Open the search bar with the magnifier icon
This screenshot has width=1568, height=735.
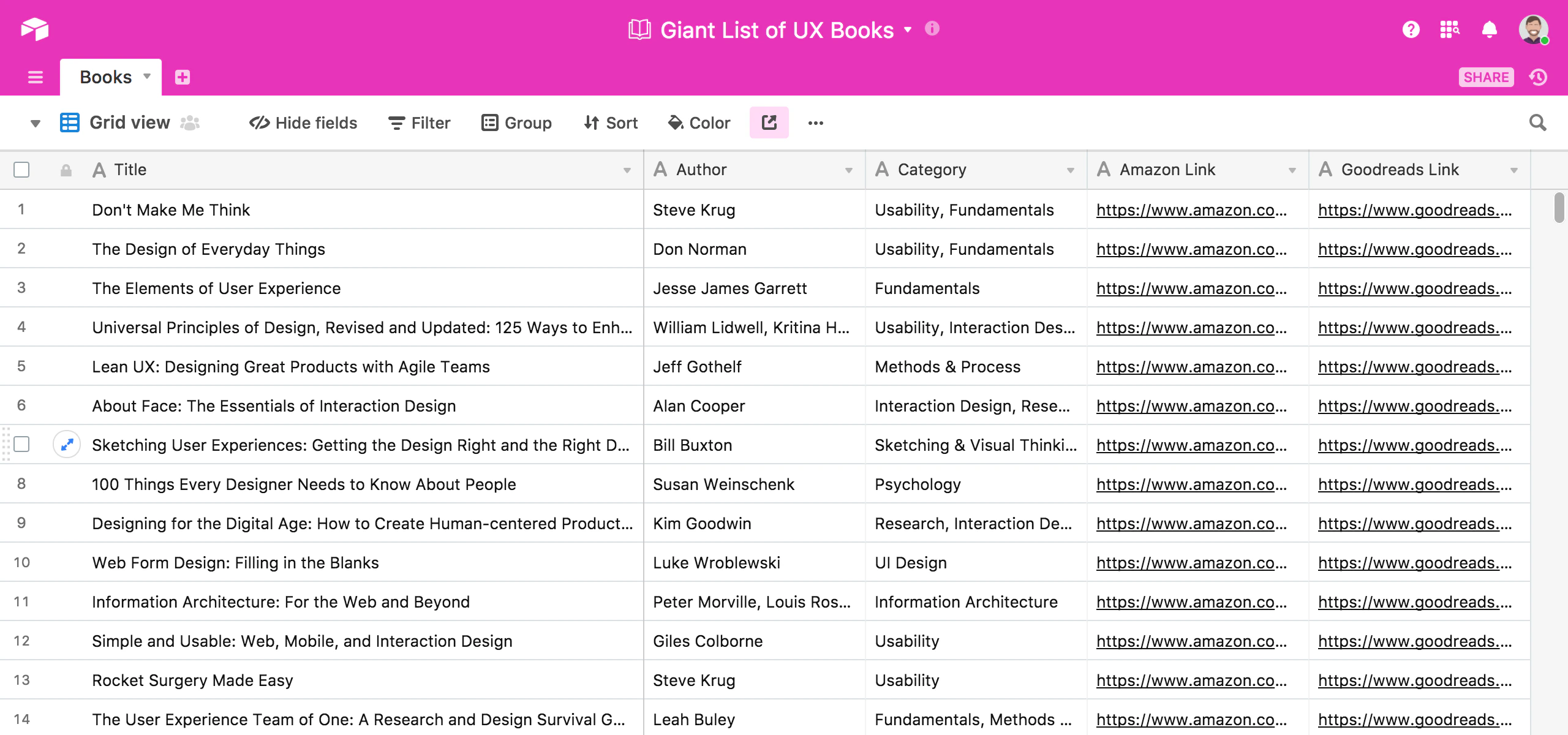coord(1538,123)
